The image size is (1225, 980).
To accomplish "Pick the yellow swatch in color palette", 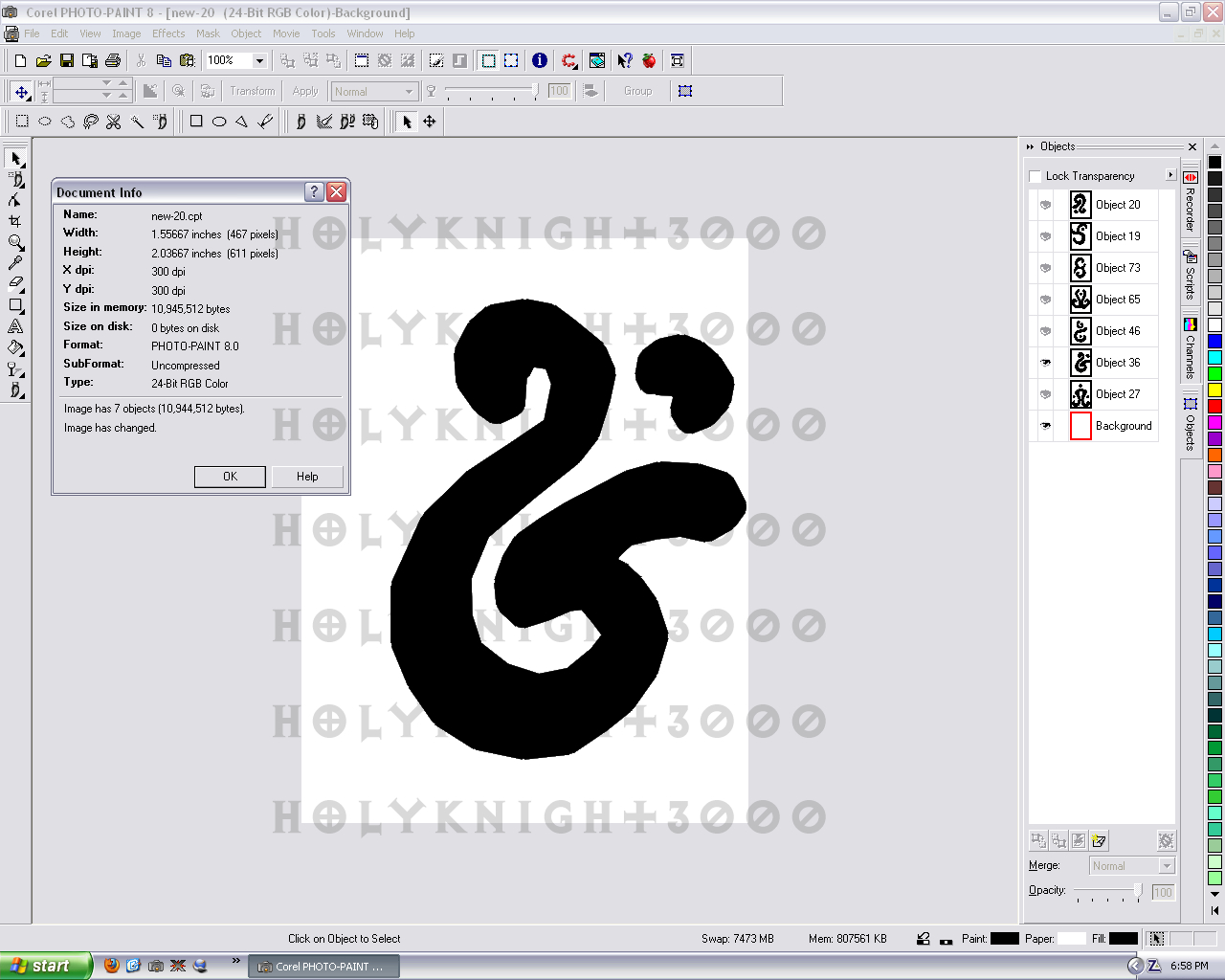I will click(x=1214, y=390).
